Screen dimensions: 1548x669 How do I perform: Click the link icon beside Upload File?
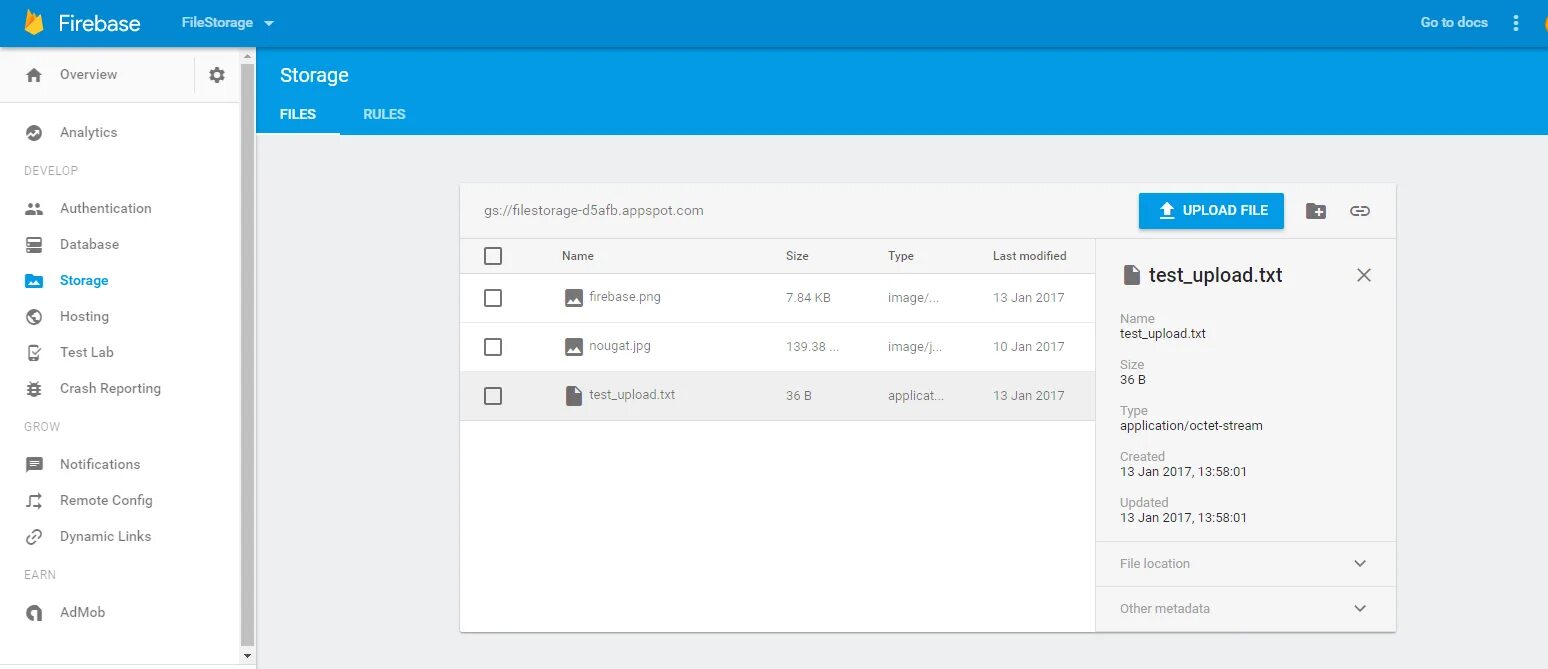(x=1360, y=211)
